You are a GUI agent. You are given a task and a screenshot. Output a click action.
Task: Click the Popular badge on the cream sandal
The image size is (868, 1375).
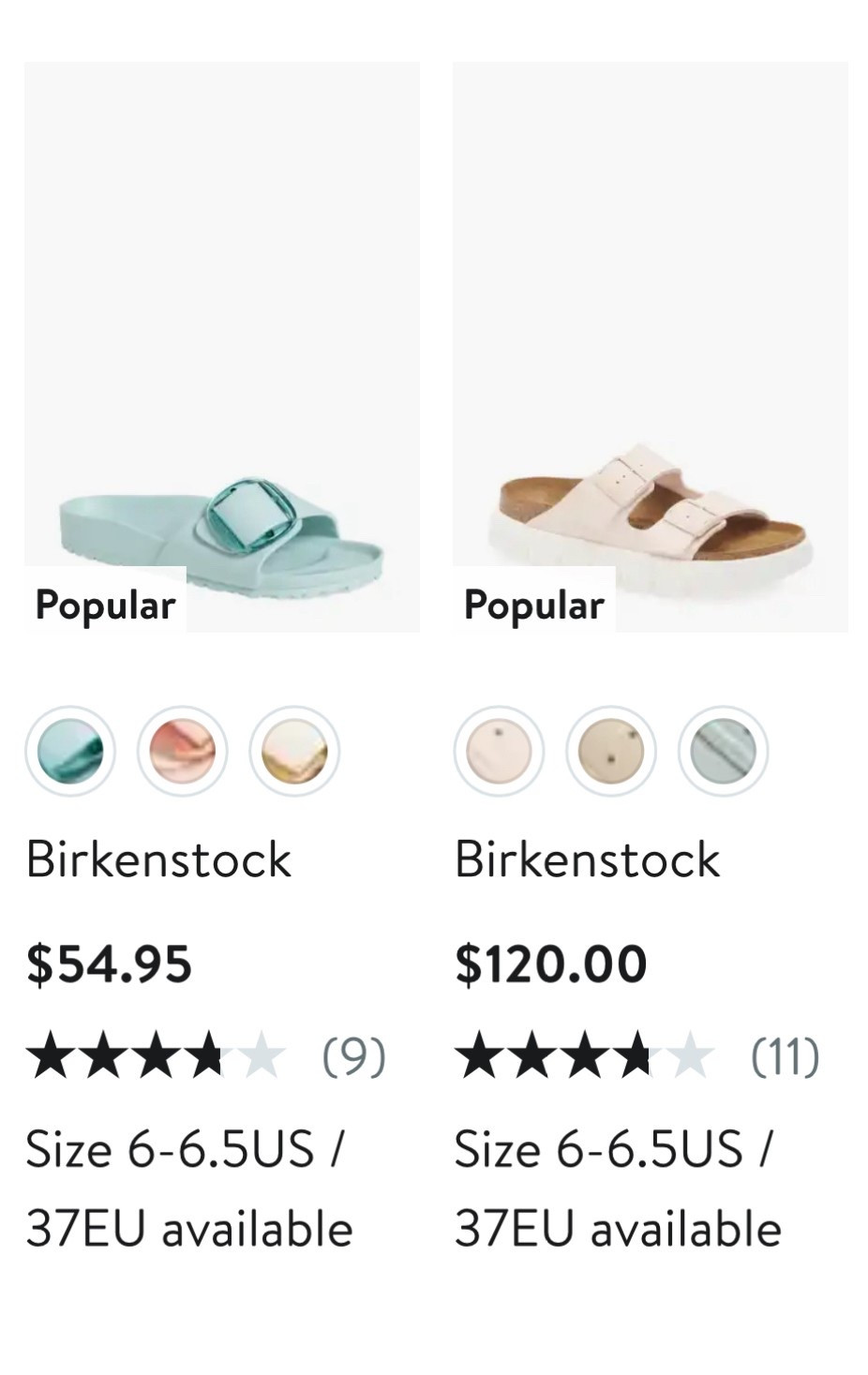[x=533, y=605]
